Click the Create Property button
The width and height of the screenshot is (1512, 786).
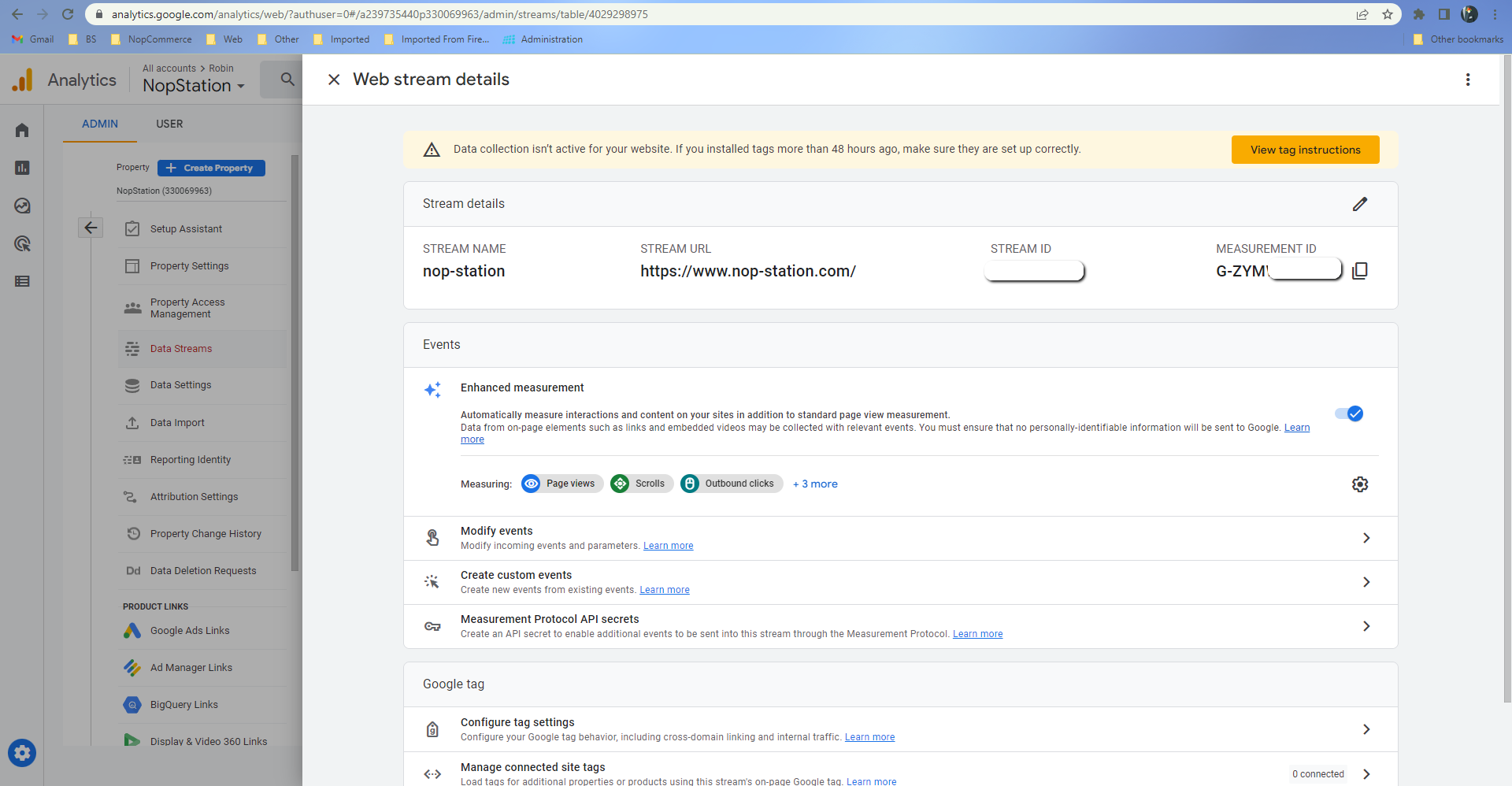[x=211, y=168]
